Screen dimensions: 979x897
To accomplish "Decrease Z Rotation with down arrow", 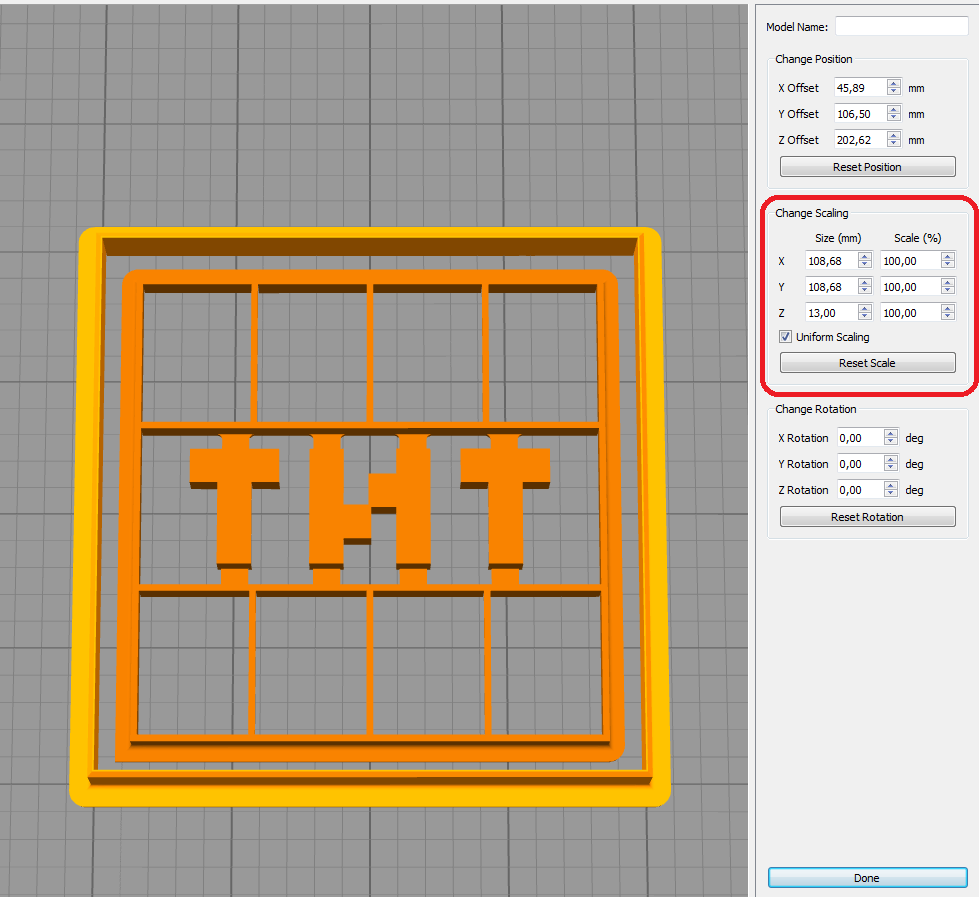I will [891, 494].
